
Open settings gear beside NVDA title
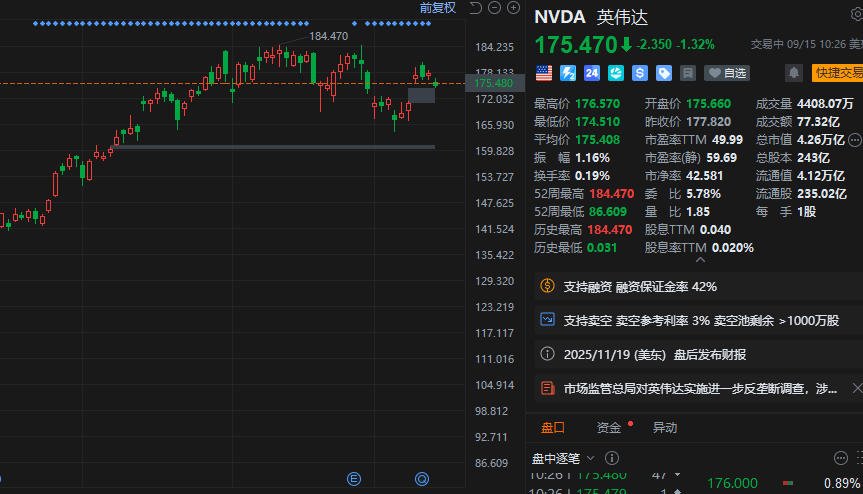click(x=857, y=15)
